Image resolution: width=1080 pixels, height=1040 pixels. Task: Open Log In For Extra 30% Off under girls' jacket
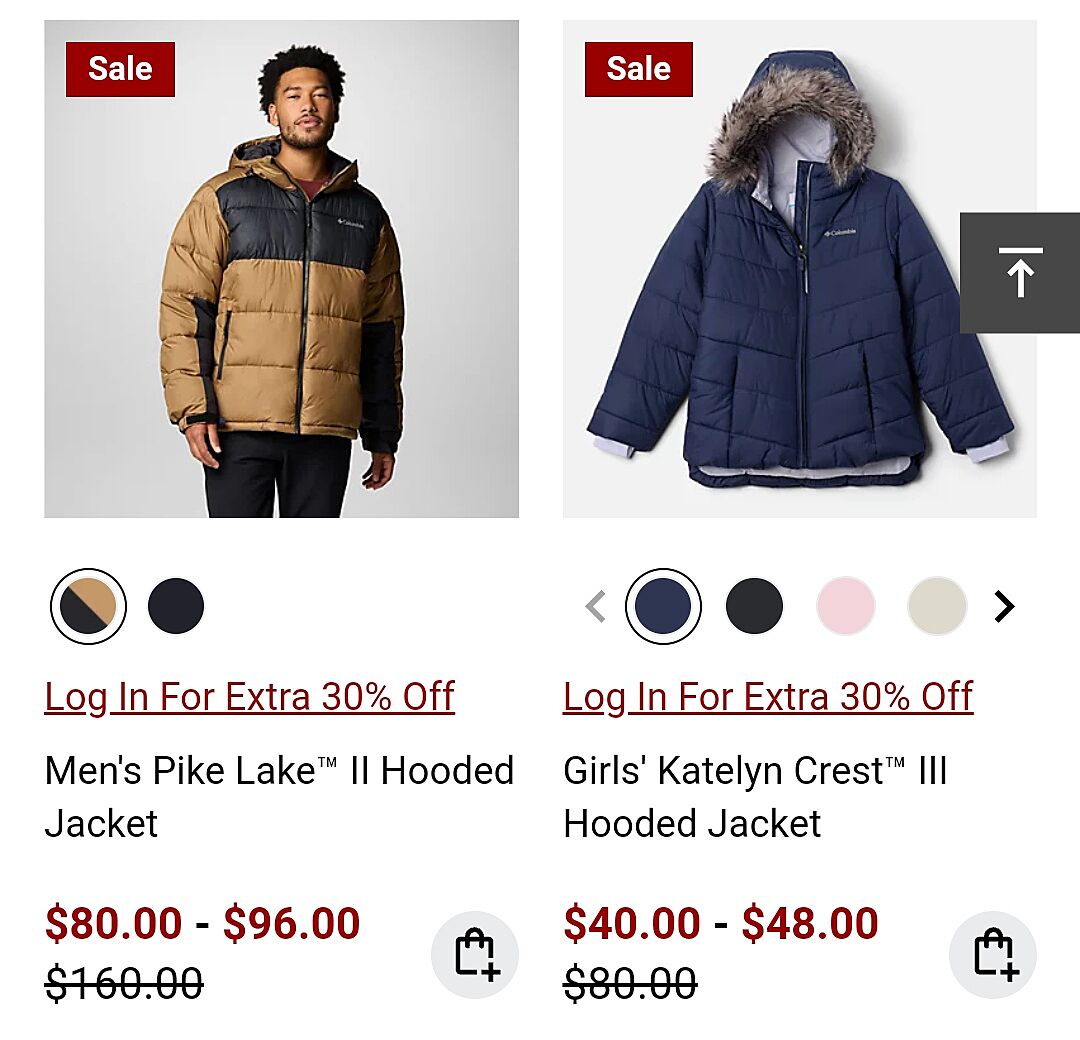click(768, 696)
